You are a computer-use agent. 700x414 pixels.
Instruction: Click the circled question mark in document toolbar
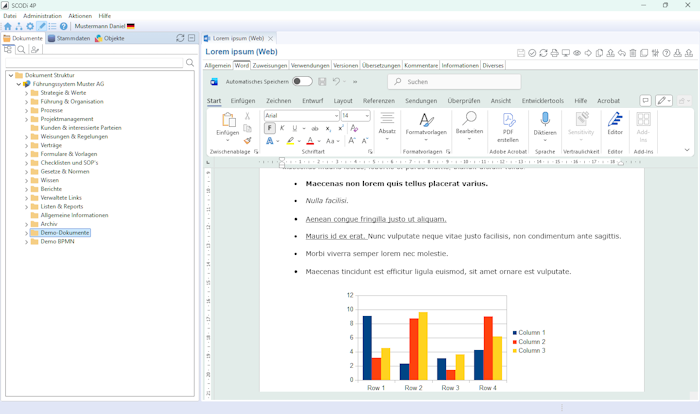click(x=666, y=53)
